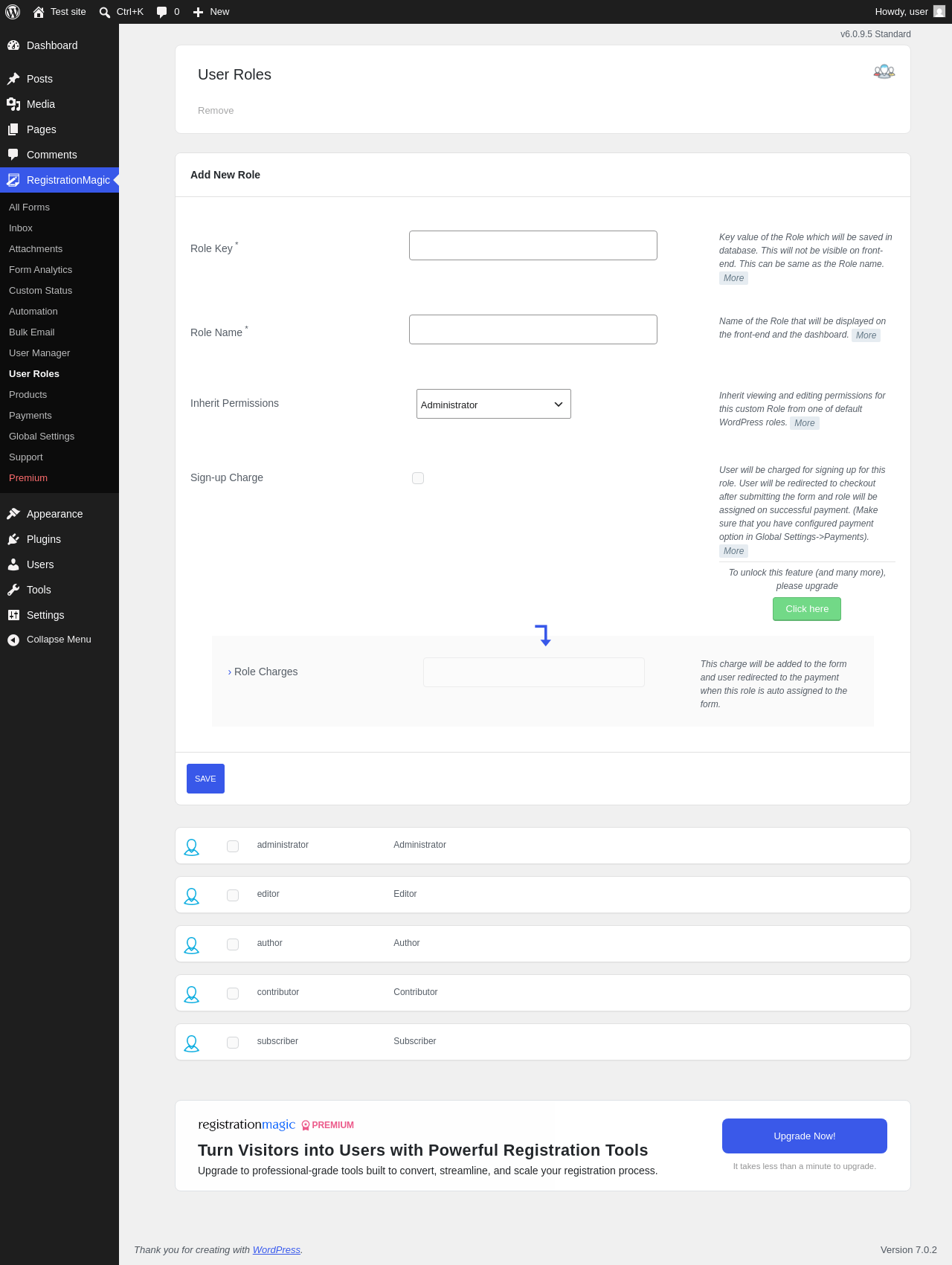This screenshot has height=1265, width=952.
Task: Click the user icon in editor row
Action: [192, 896]
